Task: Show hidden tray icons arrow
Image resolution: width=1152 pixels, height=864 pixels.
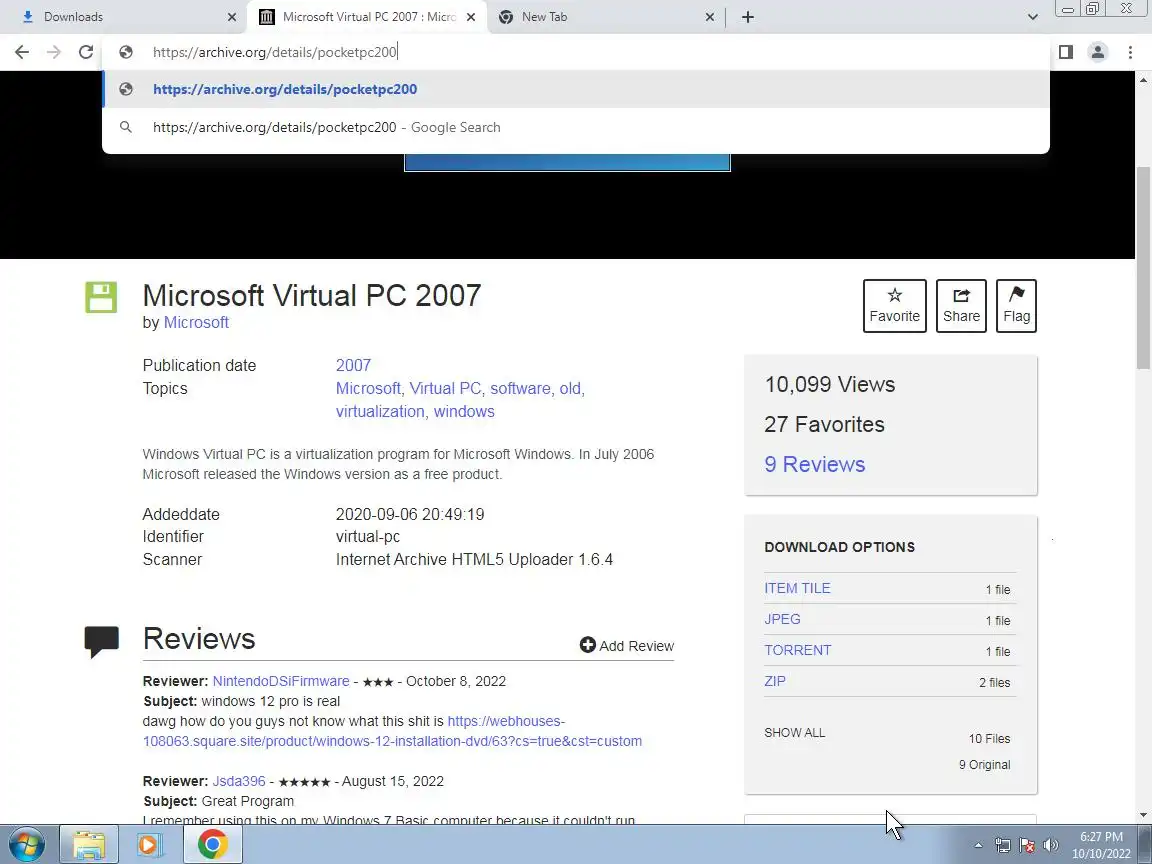Action: [x=978, y=846]
